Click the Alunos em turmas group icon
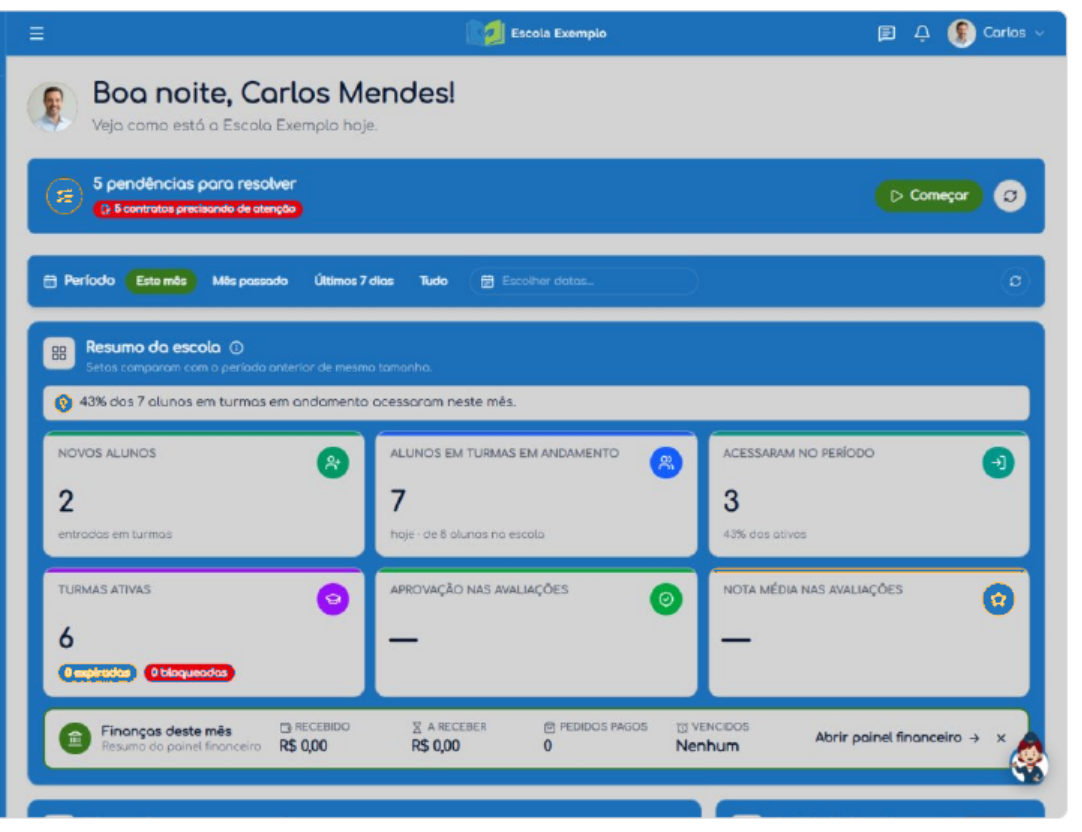The image size is (1082, 832). pyautogui.click(x=666, y=462)
